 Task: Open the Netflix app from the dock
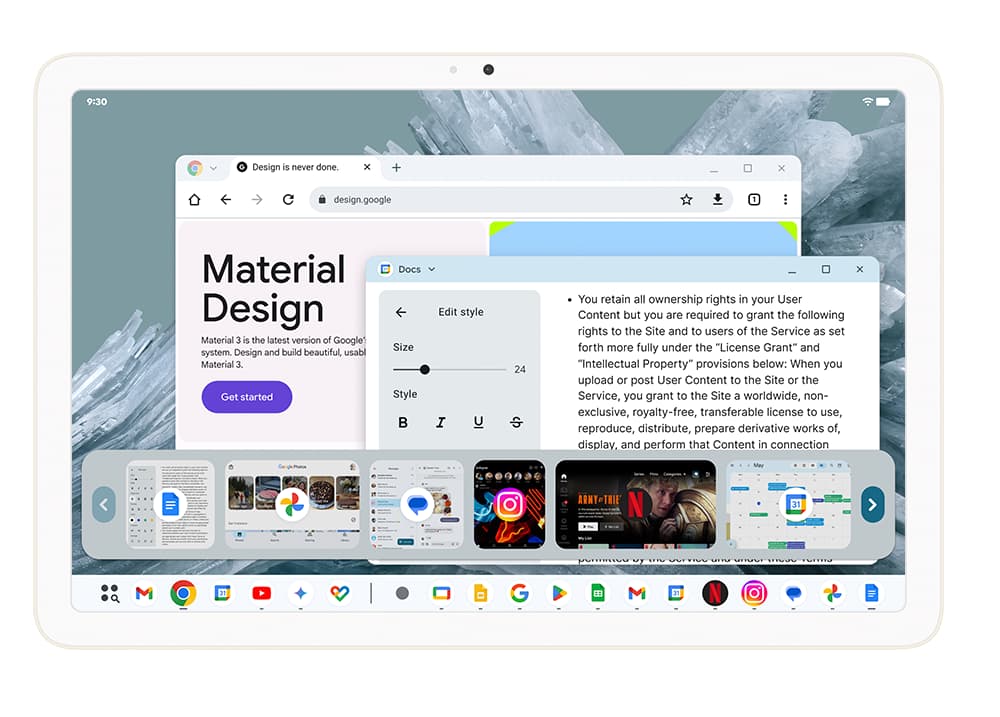pyautogui.click(x=715, y=593)
